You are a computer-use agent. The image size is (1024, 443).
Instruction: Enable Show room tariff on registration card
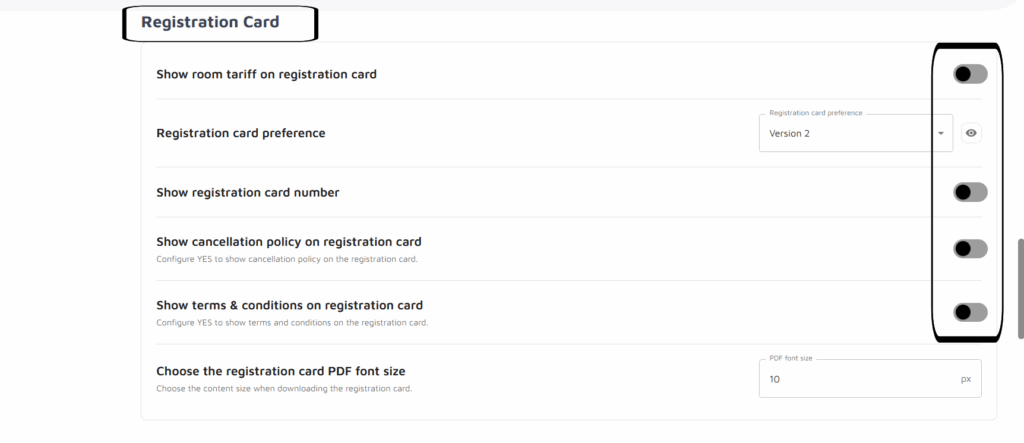pyautogui.click(x=969, y=74)
